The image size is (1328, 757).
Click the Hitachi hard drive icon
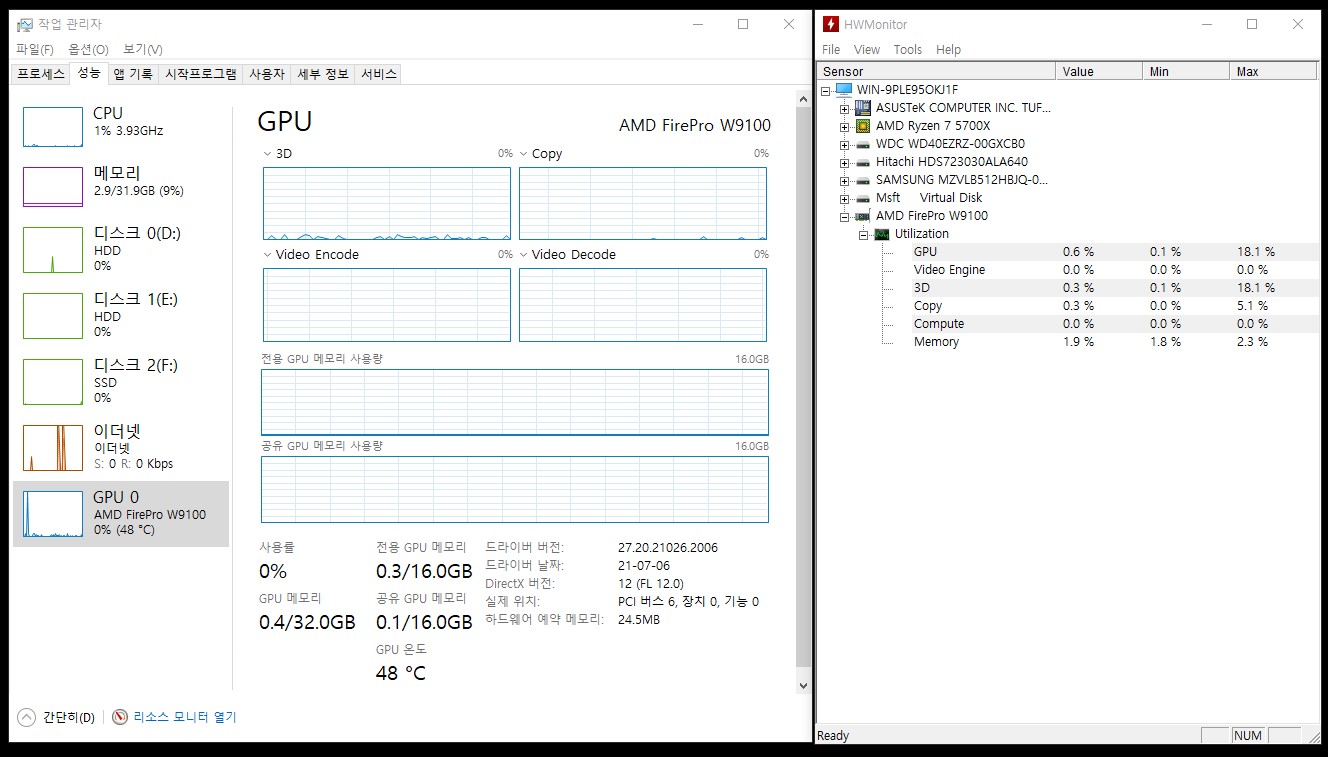863,162
